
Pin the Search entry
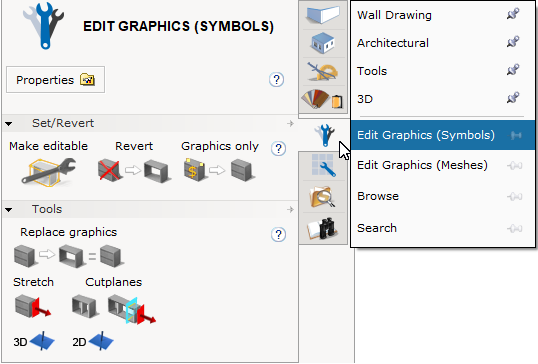coord(515,228)
